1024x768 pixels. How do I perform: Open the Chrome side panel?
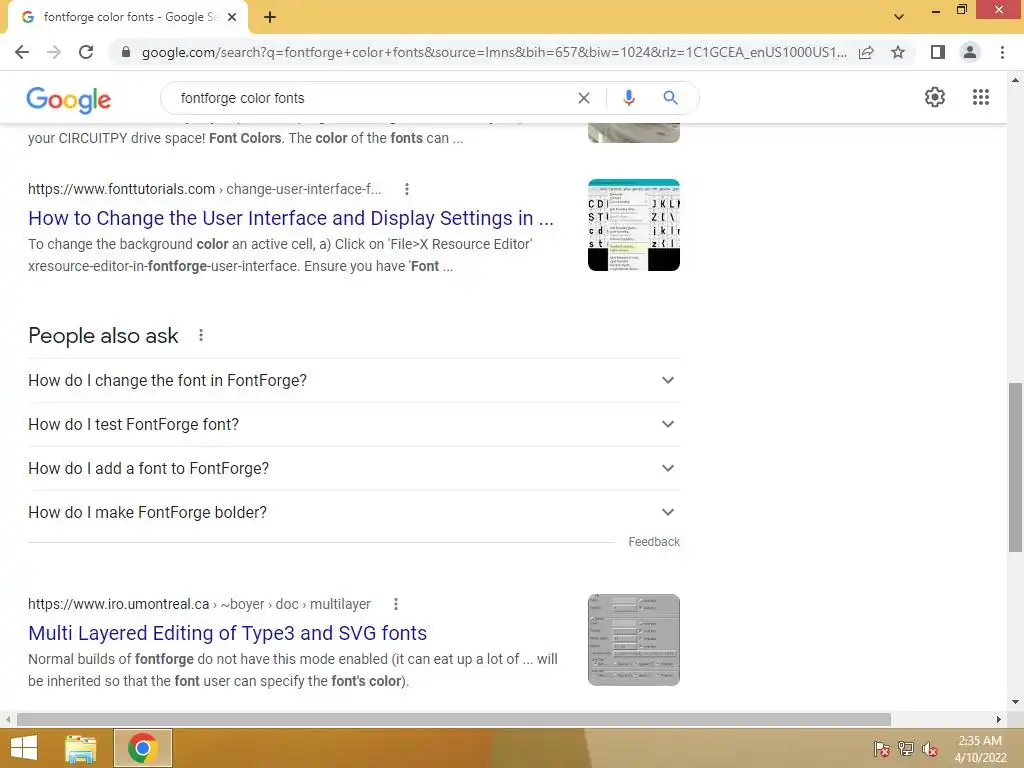[938, 52]
